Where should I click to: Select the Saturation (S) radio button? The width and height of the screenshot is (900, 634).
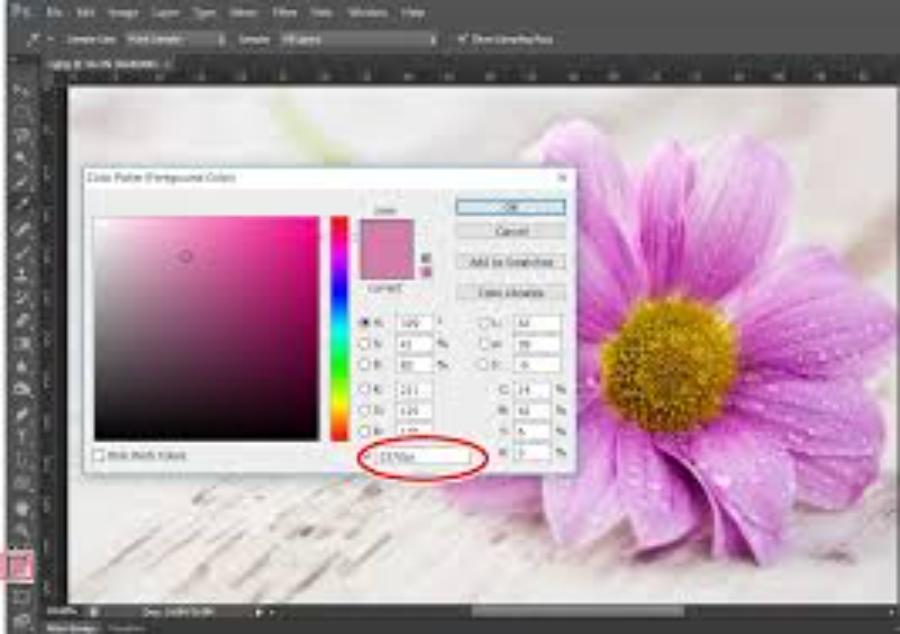click(365, 344)
